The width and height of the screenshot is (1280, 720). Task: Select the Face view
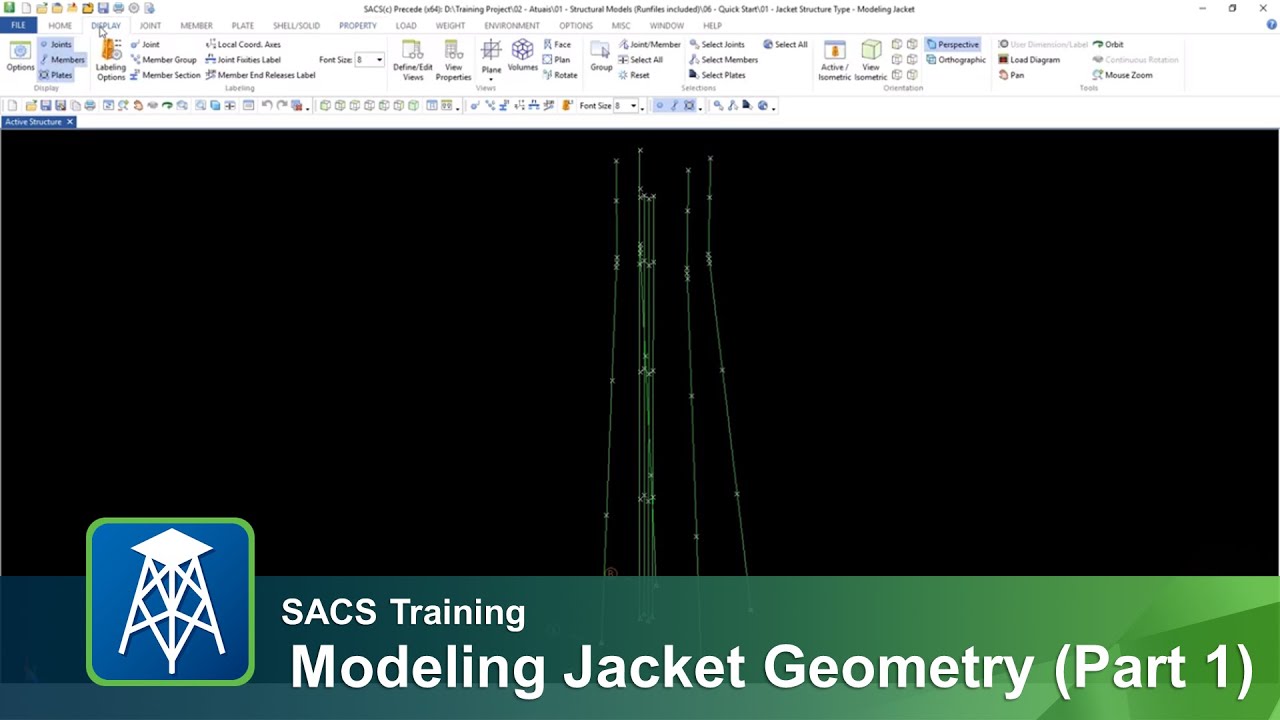coord(557,44)
